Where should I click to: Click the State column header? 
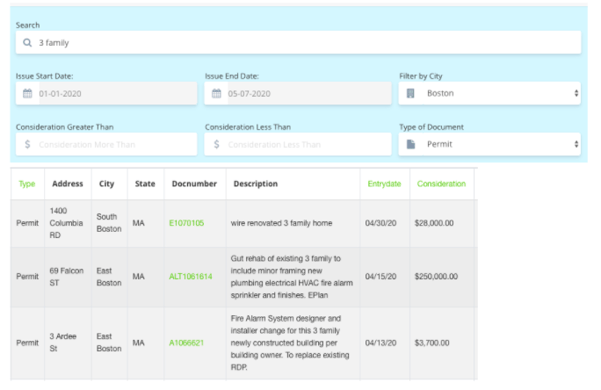coord(145,184)
